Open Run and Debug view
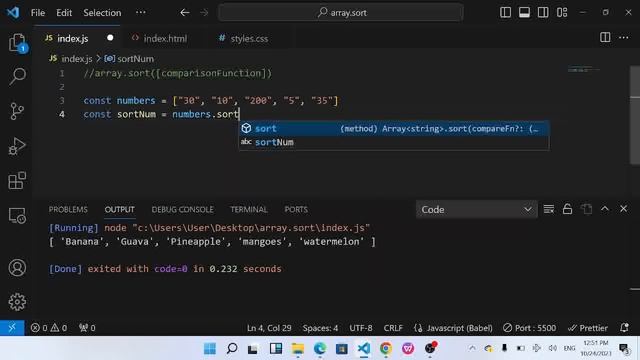640x360 pixels. click(17, 146)
